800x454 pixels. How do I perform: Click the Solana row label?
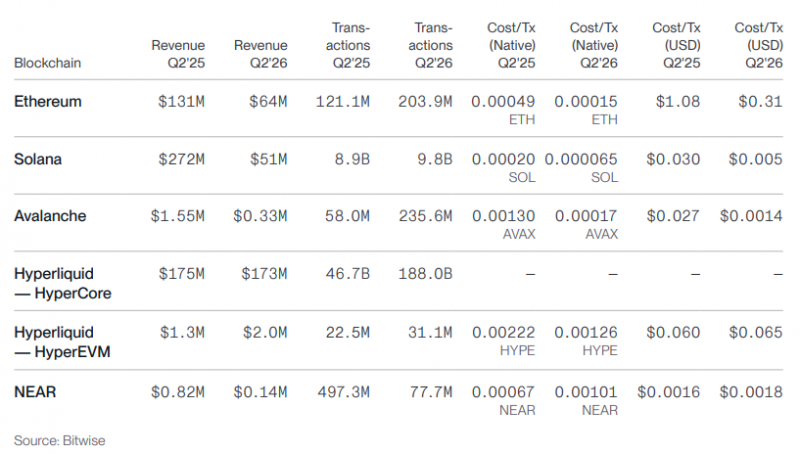coord(38,159)
